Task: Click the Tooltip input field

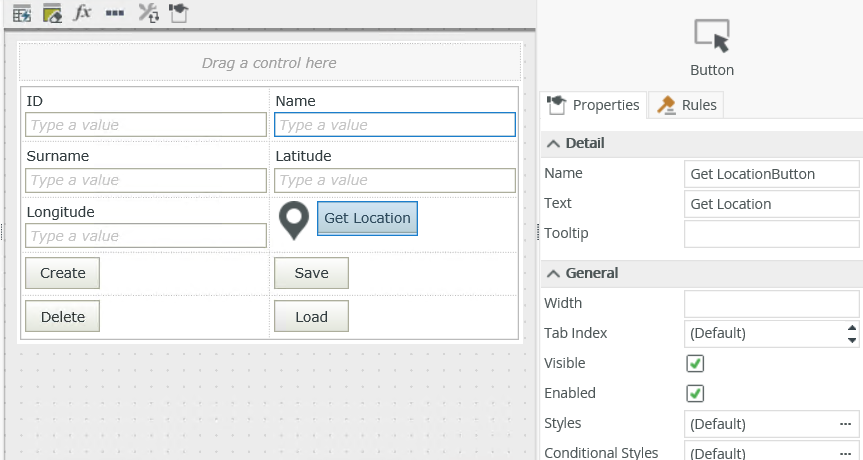Action: 771,233
